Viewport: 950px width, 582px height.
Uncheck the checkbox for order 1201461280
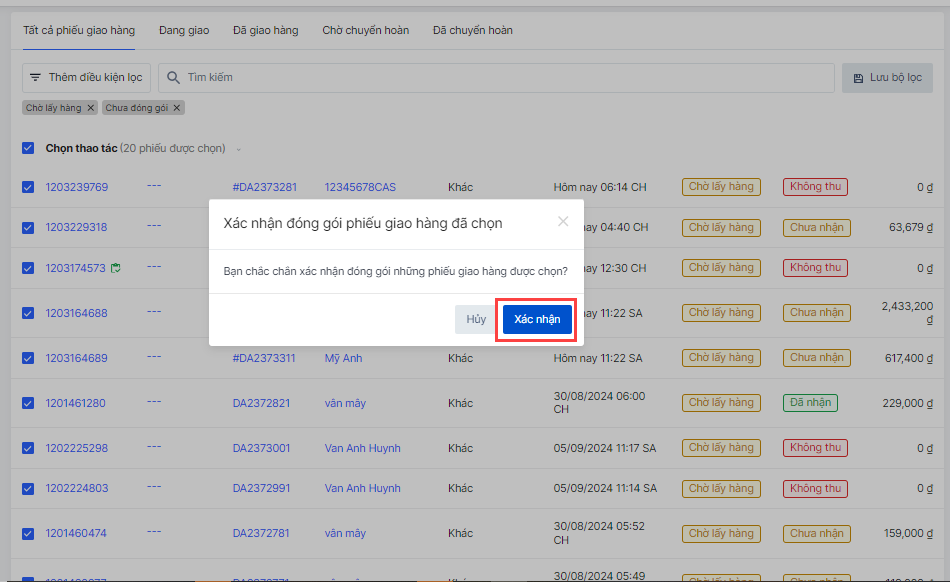click(28, 403)
